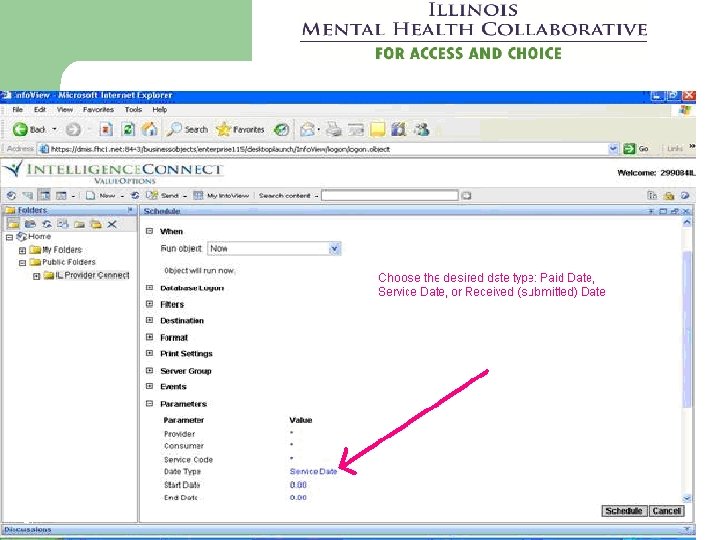Click the Start Date value link
The width and height of the screenshot is (720, 540).
click(x=298, y=485)
